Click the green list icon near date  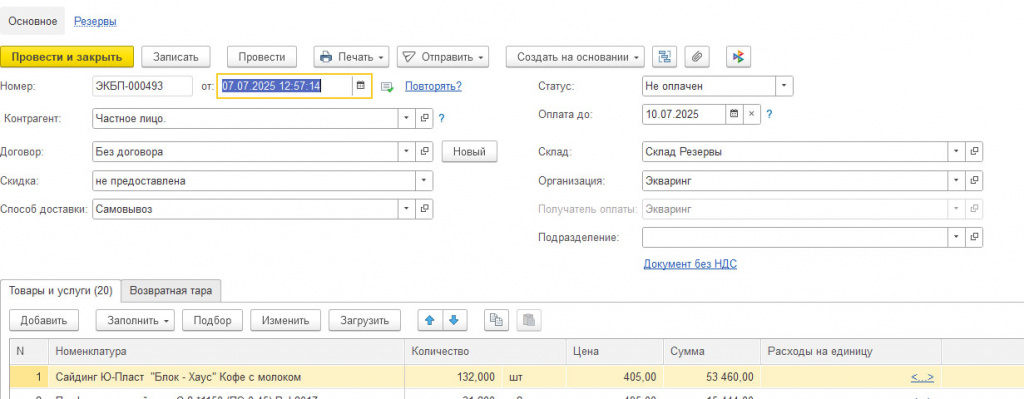(388, 87)
